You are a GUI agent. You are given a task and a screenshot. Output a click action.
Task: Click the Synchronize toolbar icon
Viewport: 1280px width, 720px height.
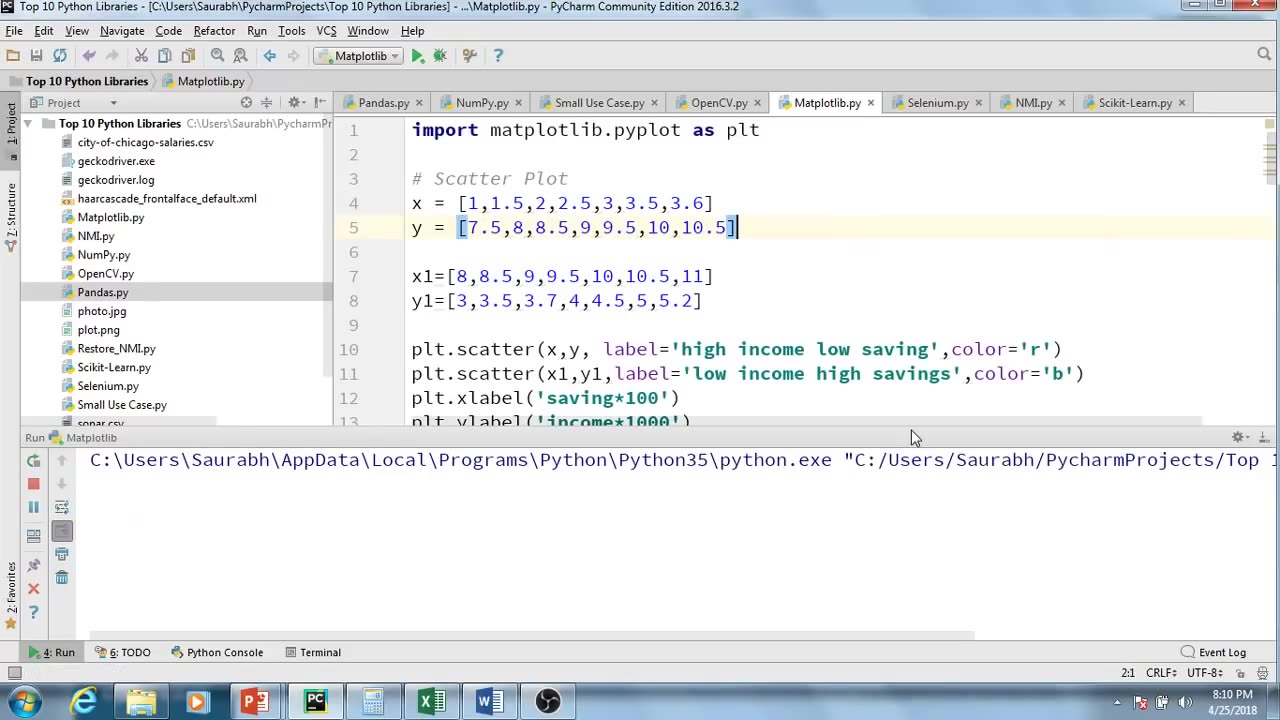point(60,56)
